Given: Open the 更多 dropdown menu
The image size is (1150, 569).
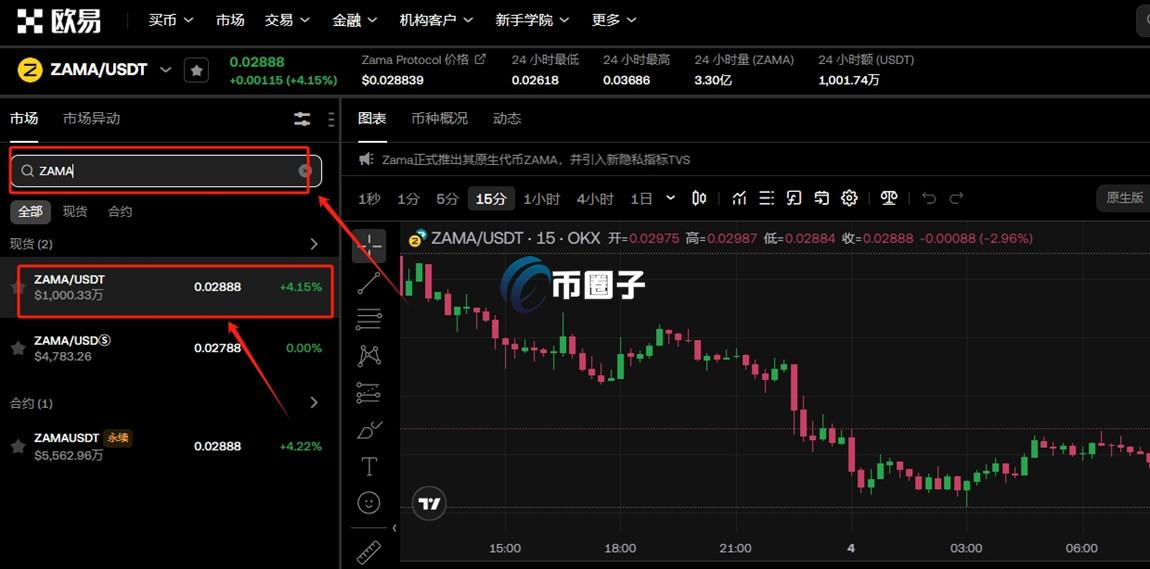Looking at the screenshot, I should 615,21.
